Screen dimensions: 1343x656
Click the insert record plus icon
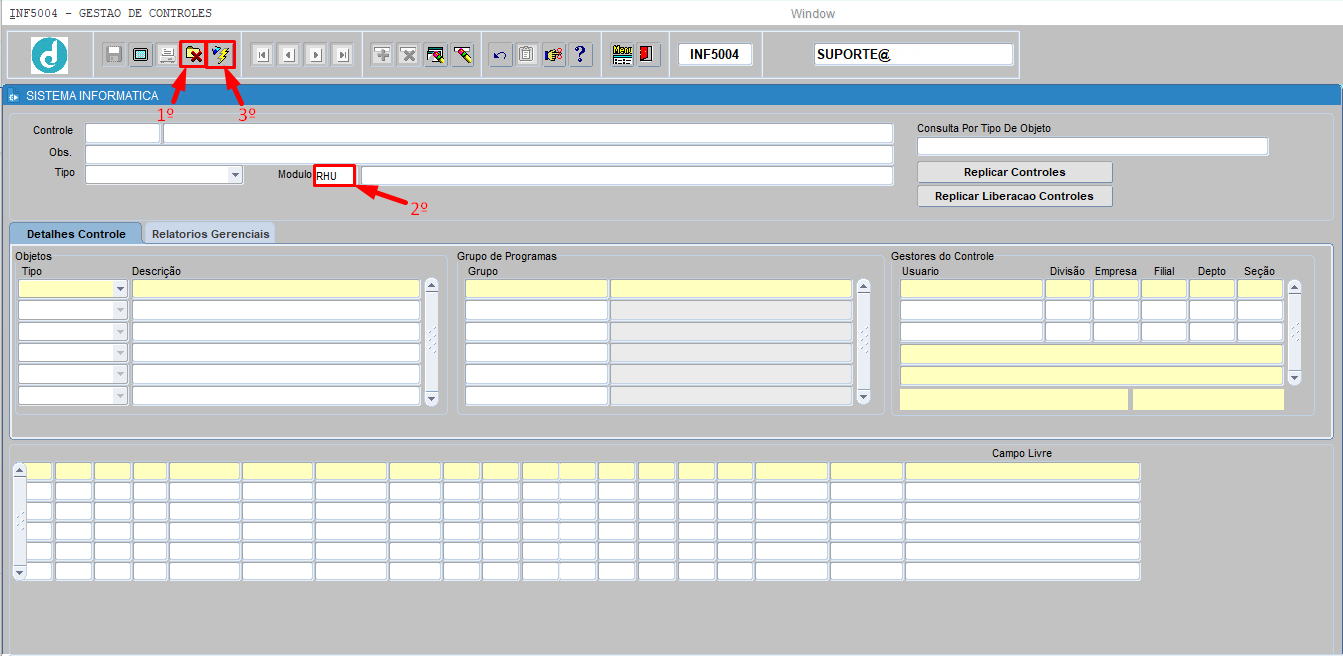[x=382, y=55]
